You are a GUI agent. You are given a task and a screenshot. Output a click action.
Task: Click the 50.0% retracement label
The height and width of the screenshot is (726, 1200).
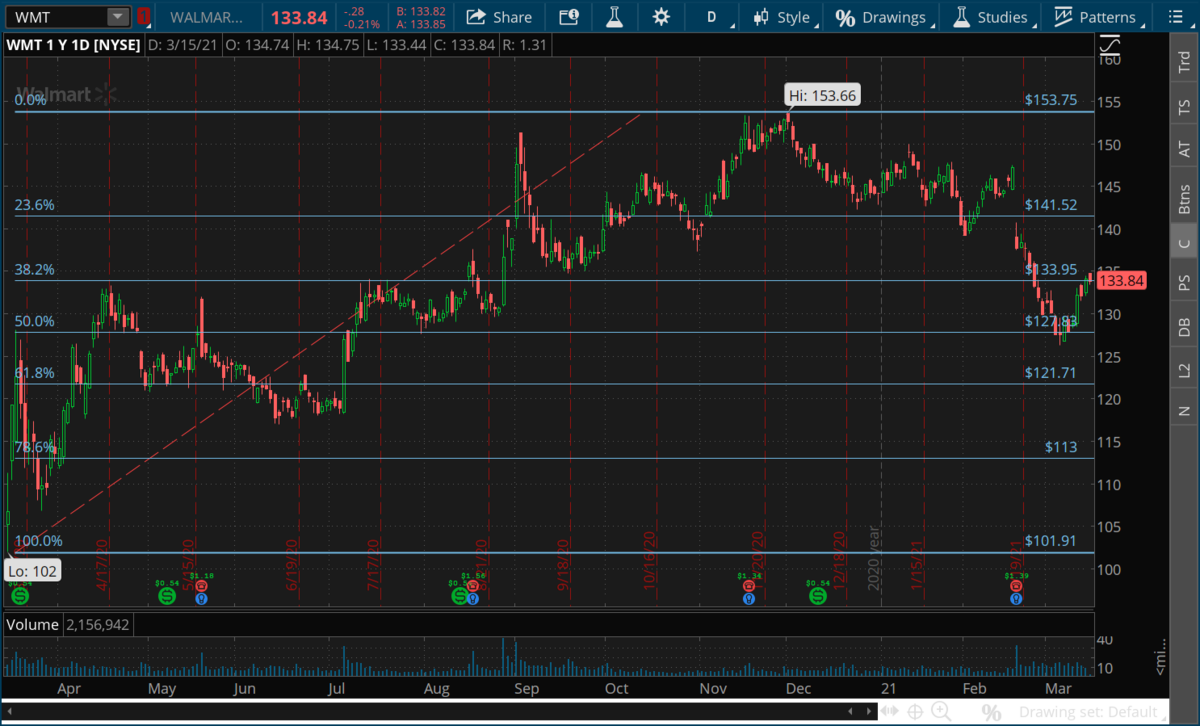(x=35, y=321)
